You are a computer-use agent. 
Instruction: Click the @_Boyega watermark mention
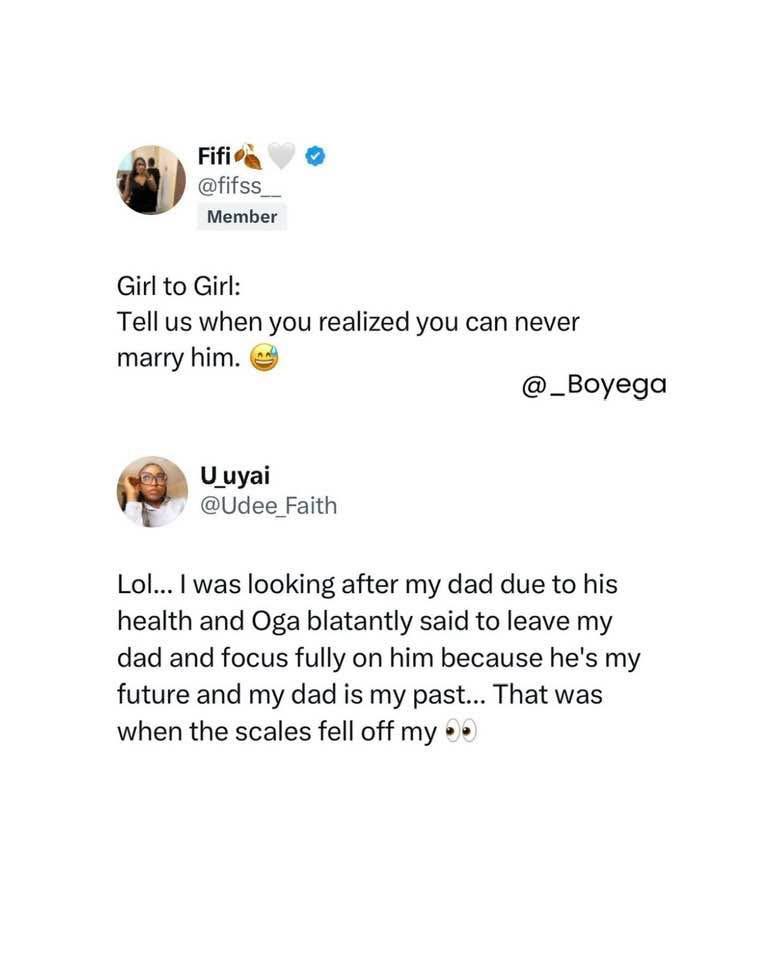pos(593,384)
